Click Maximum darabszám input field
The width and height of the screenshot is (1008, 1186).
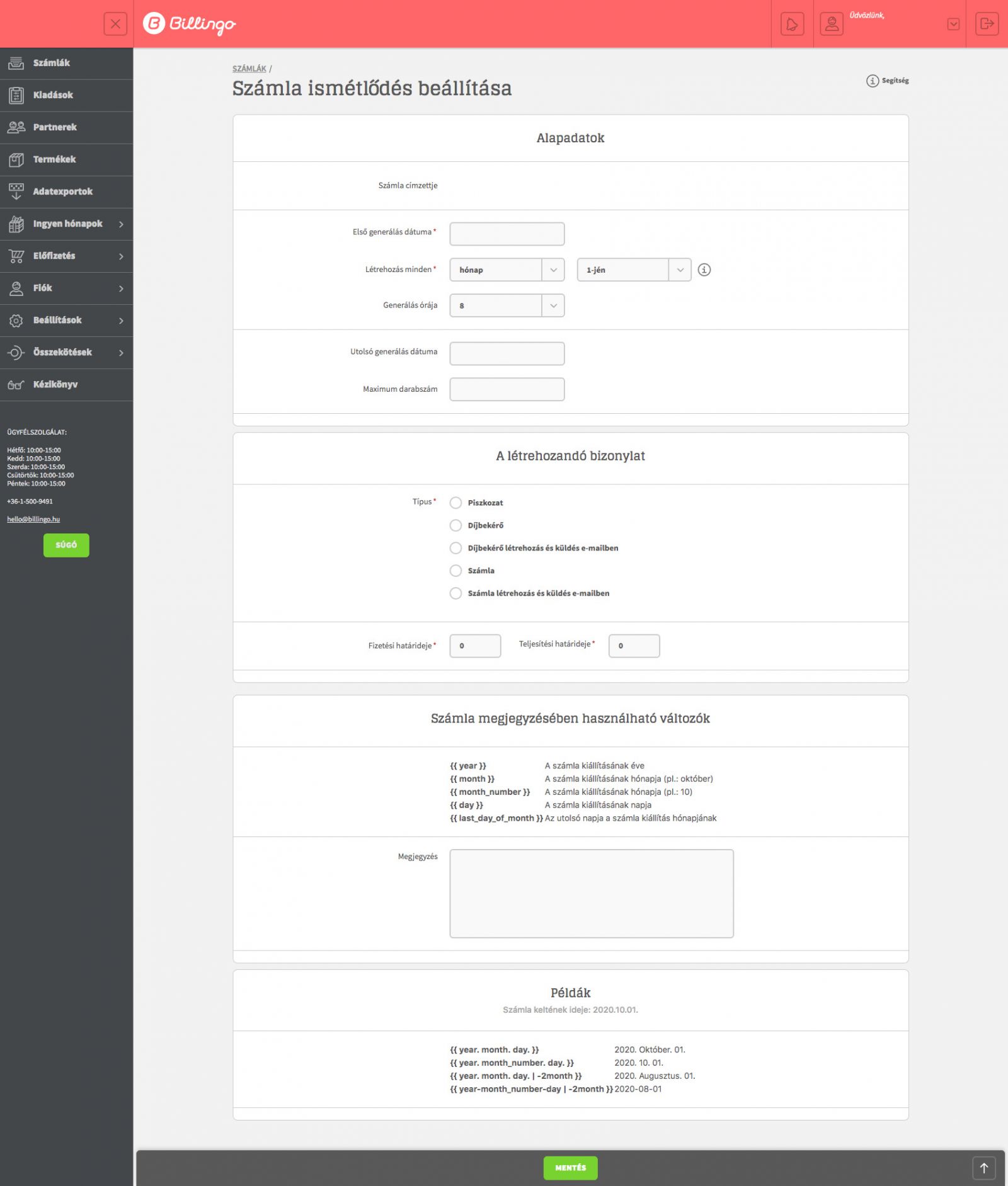pyautogui.click(x=507, y=389)
